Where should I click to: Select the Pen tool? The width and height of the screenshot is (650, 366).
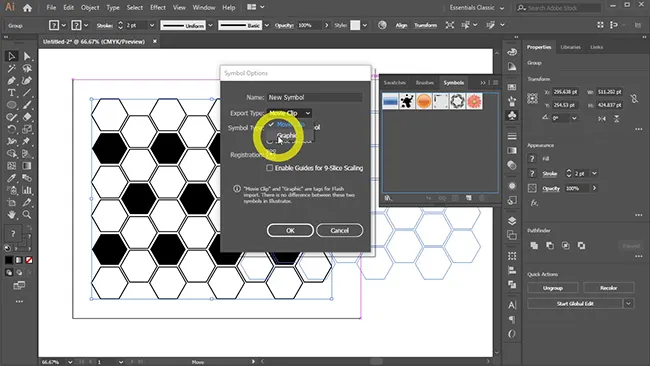[11, 80]
